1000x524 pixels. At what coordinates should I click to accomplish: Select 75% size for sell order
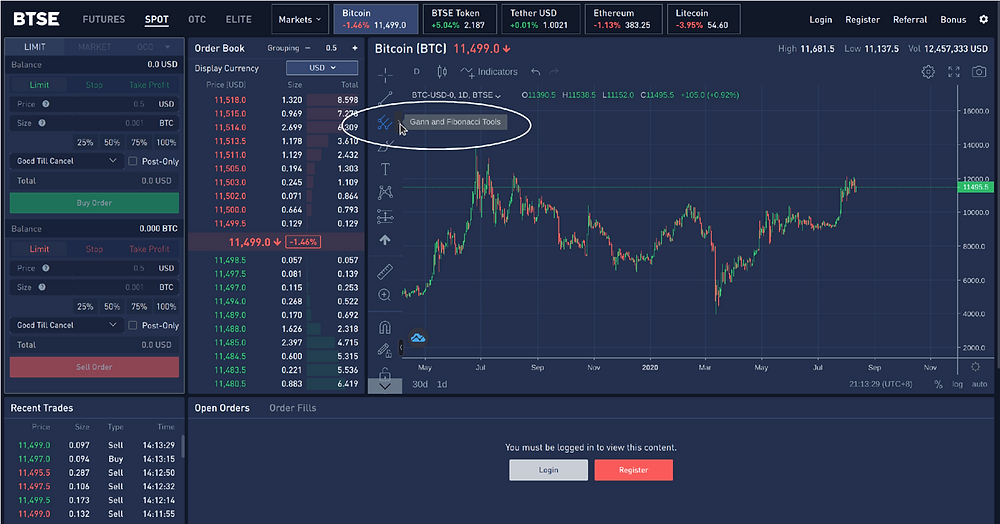tap(139, 306)
